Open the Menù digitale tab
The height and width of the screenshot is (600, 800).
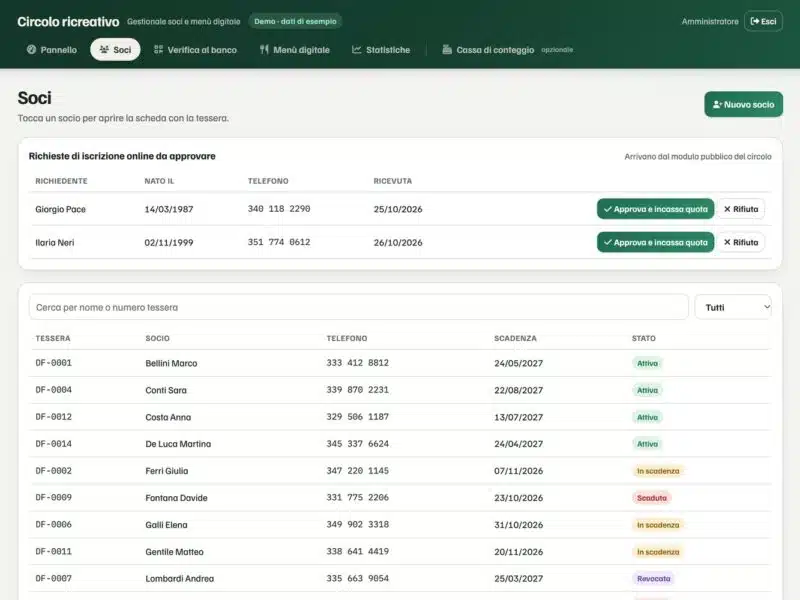point(295,49)
